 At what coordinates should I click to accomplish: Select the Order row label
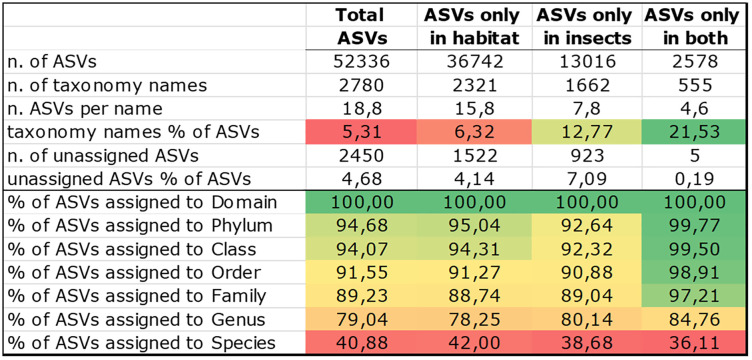[x=134, y=273]
